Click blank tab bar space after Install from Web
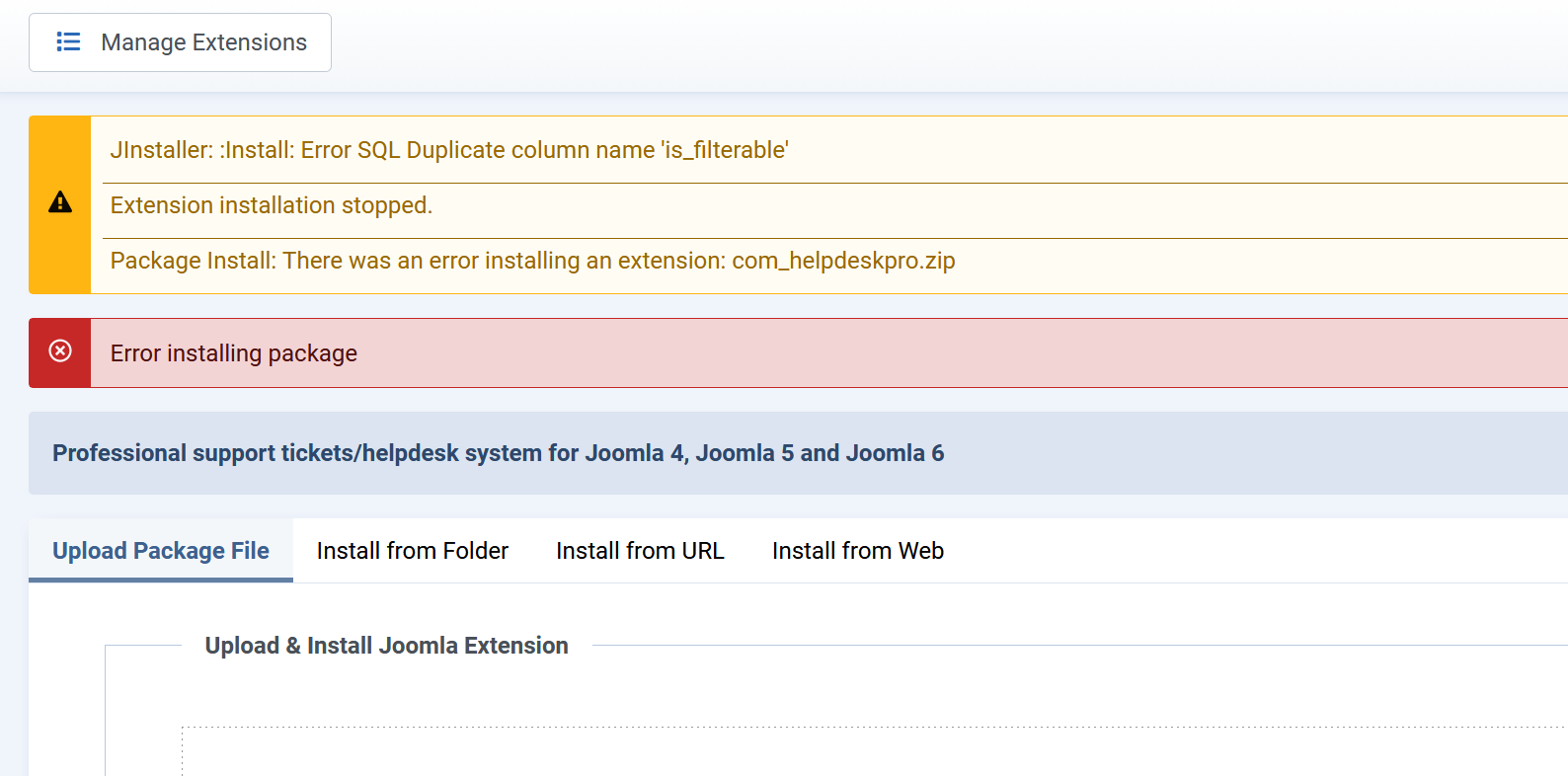The height and width of the screenshot is (776, 1568). 1234,550
